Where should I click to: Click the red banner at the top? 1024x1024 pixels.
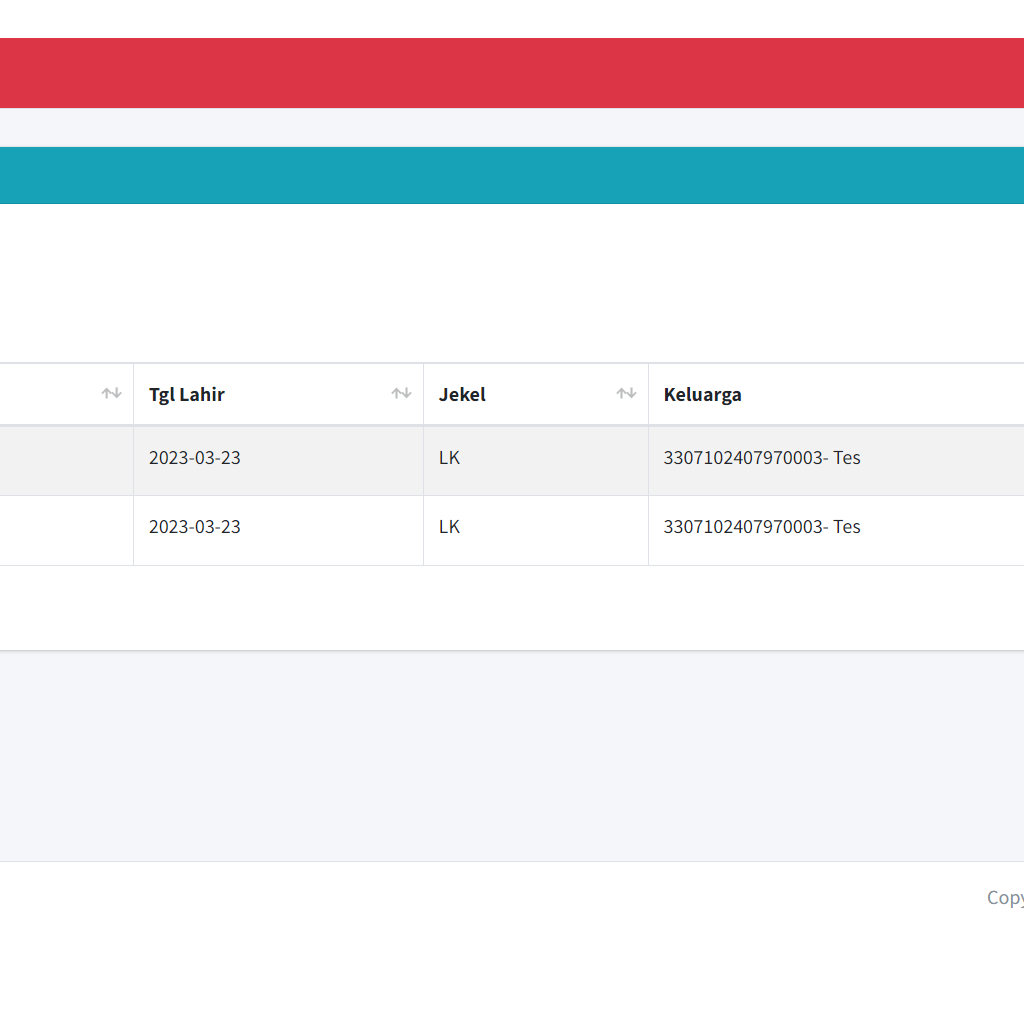point(512,73)
